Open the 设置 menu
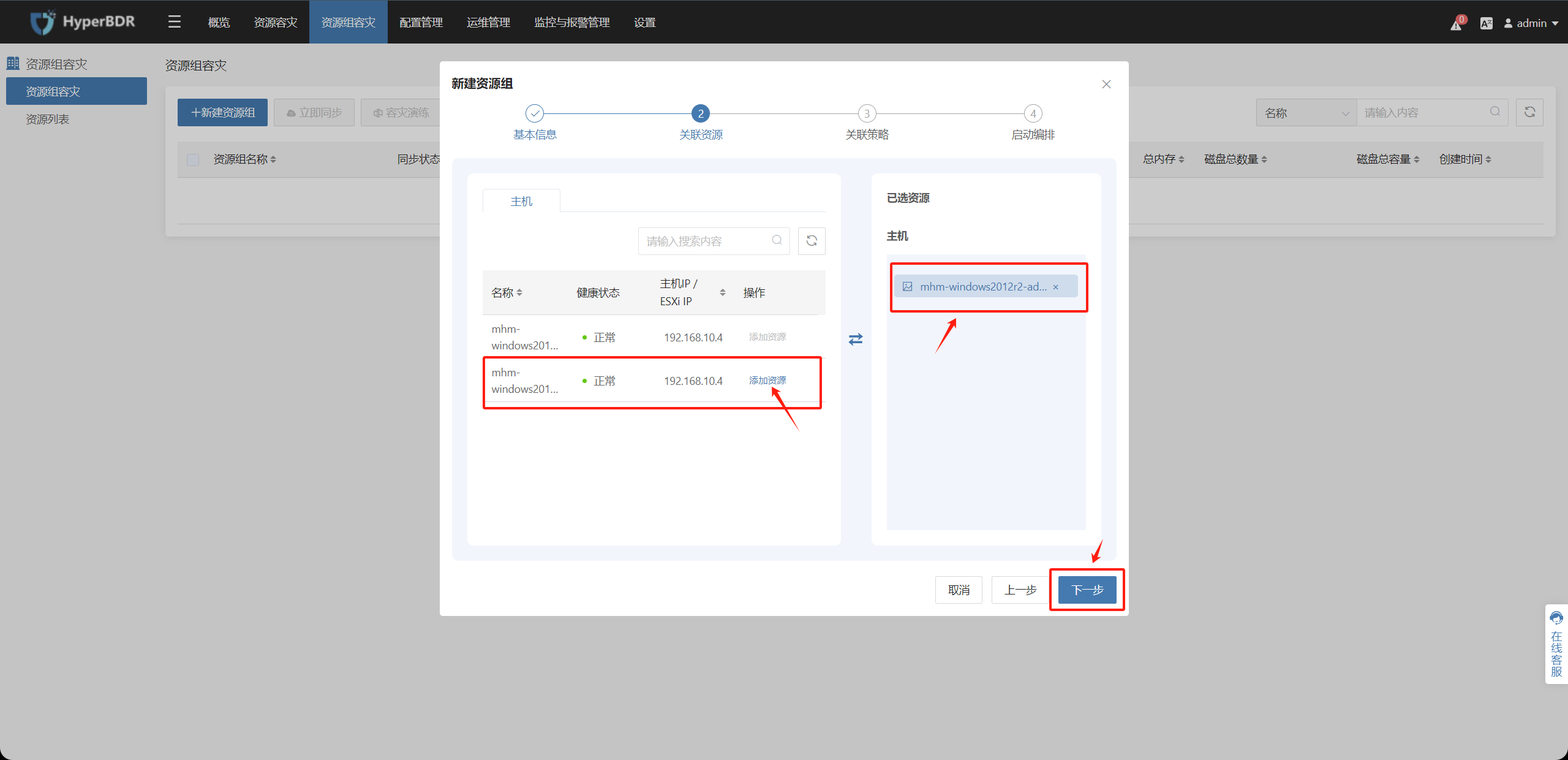Viewport: 1568px width, 760px height. 645,22
